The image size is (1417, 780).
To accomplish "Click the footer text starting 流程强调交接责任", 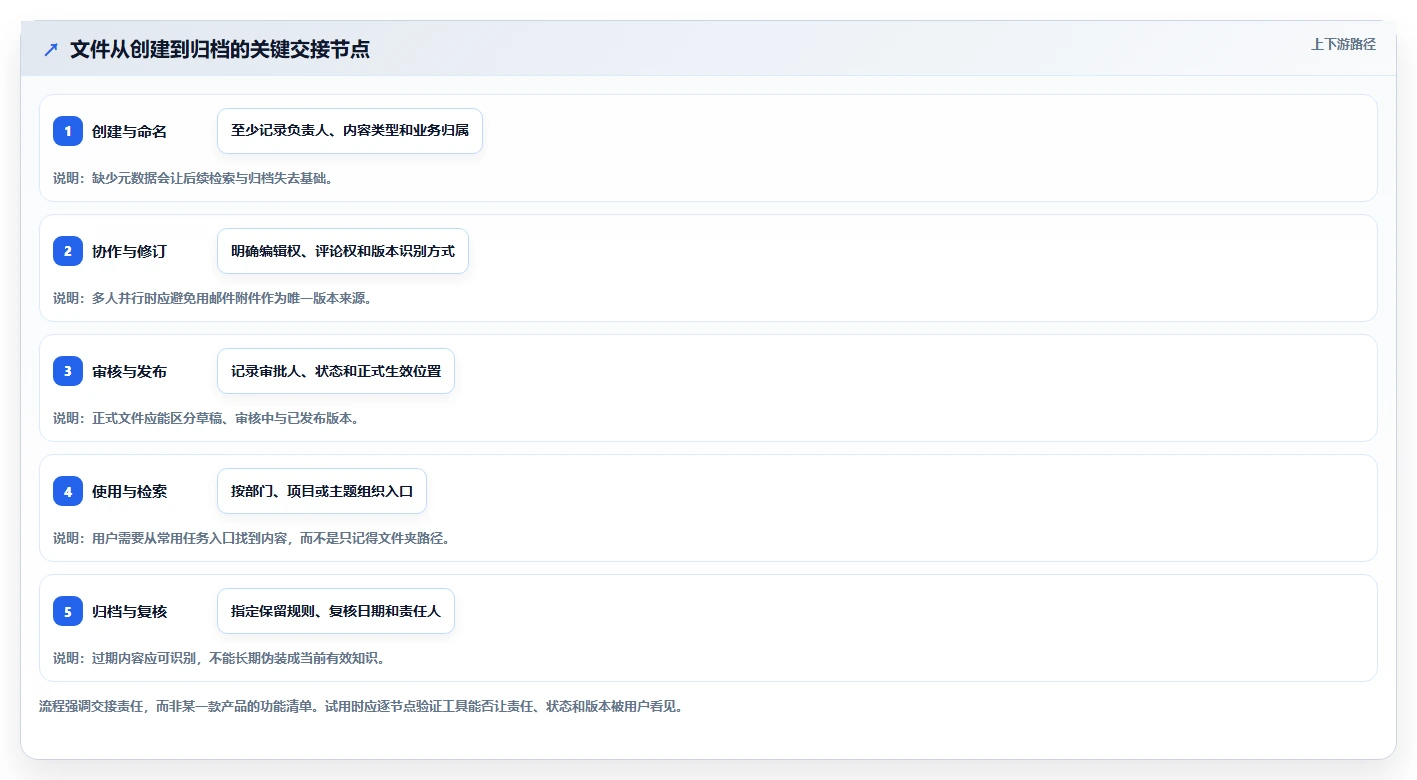I will 360,706.
